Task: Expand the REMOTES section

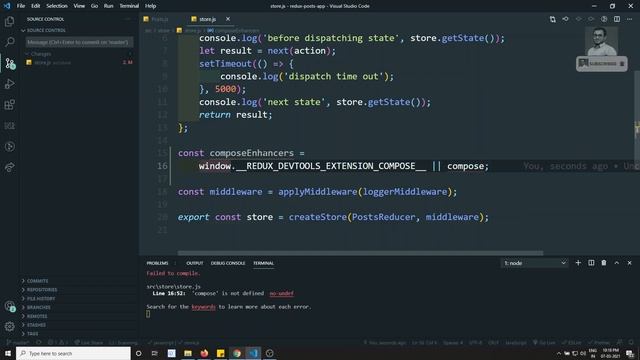Action: [36, 316]
